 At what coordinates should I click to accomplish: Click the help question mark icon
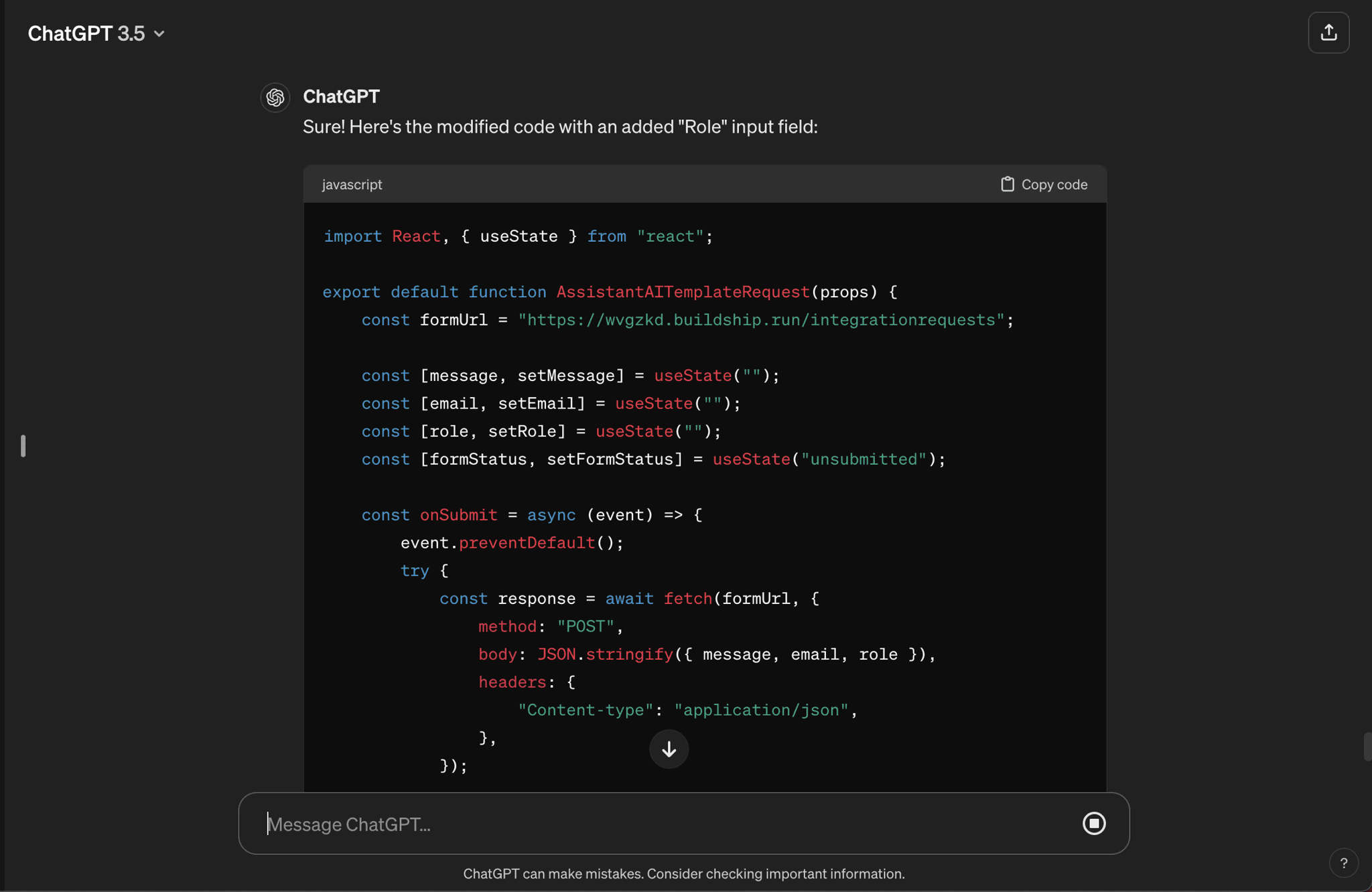[x=1344, y=863]
